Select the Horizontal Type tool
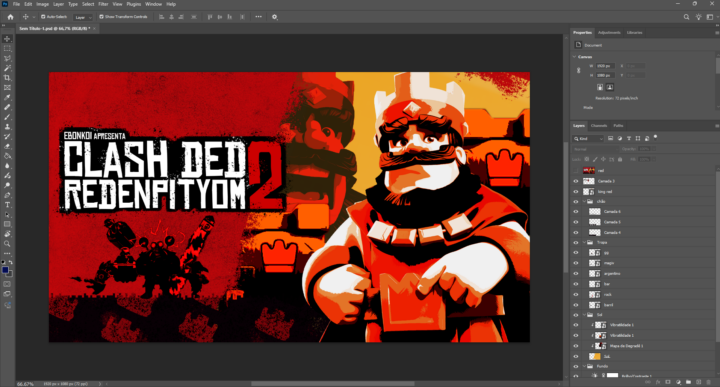This screenshot has width=720, height=387. point(7,205)
